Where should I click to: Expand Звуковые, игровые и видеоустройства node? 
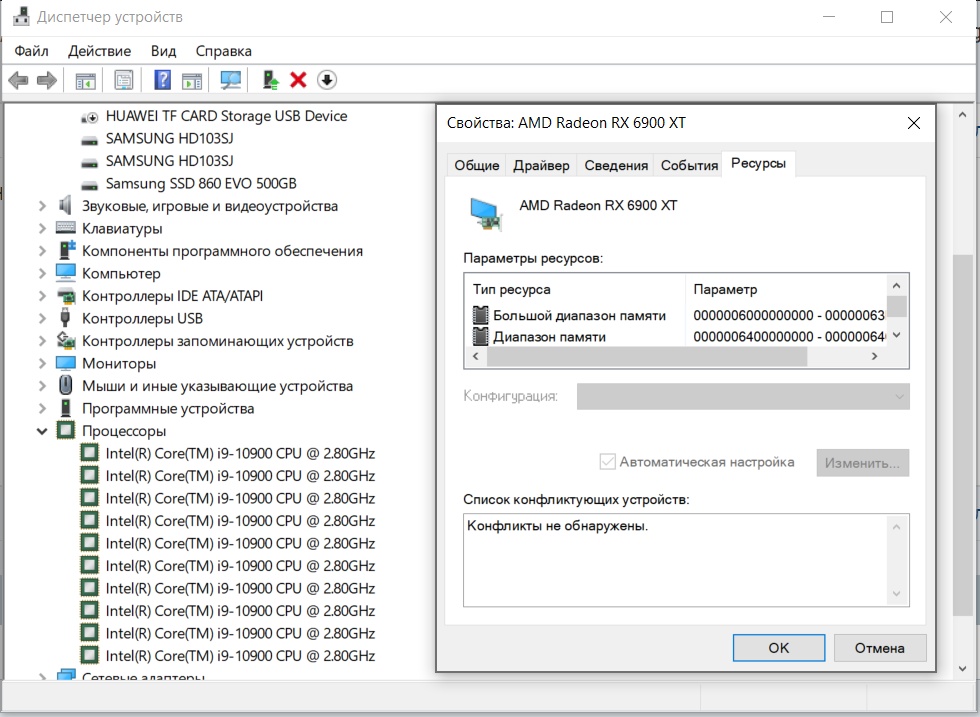tap(42, 206)
